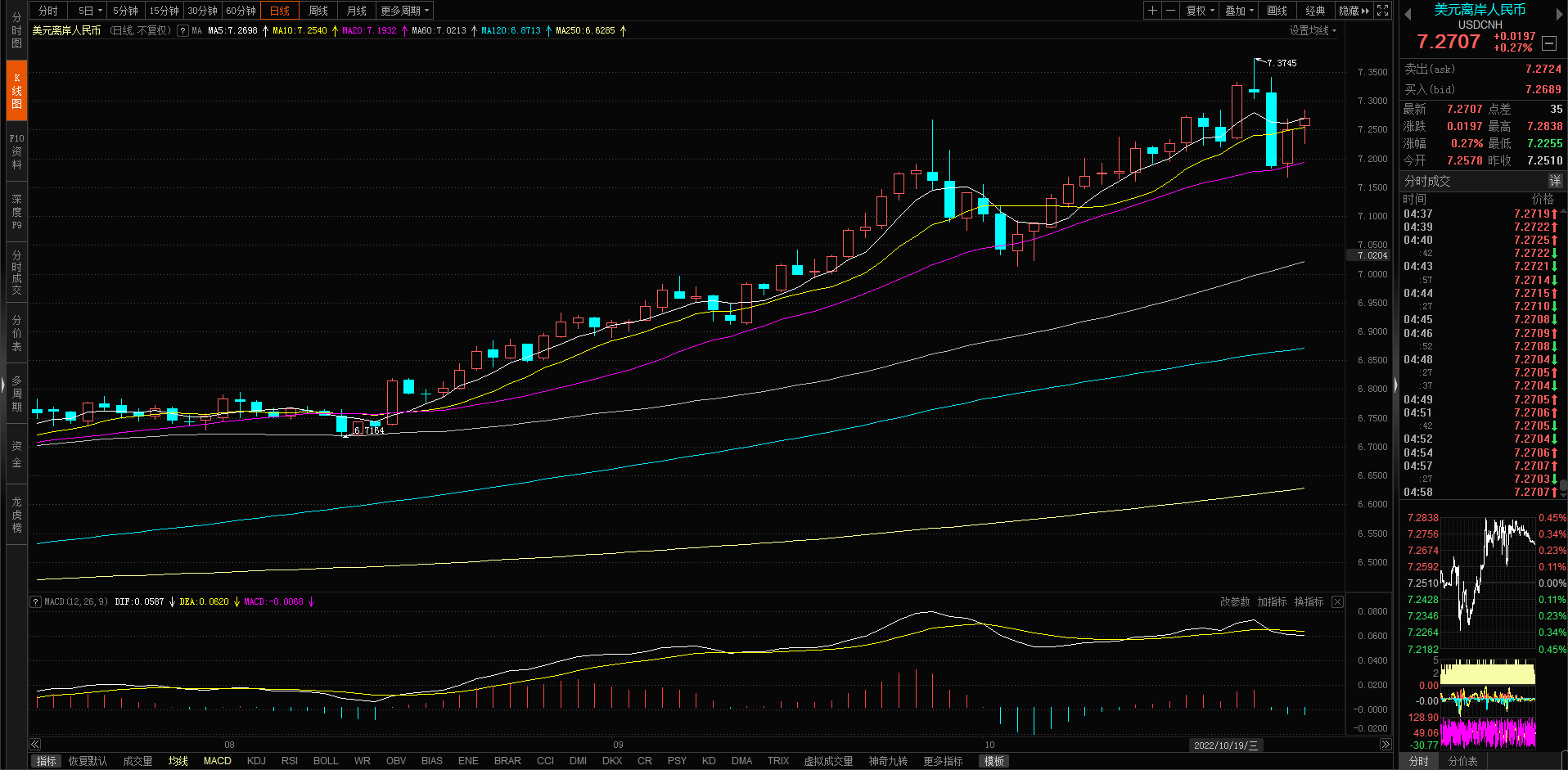Switch to 月线 monthly period tab
The image size is (1568, 770).
click(x=356, y=11)
